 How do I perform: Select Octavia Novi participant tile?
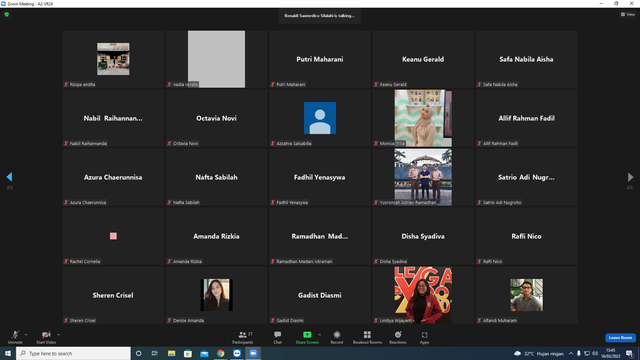[x=216, y=118]
